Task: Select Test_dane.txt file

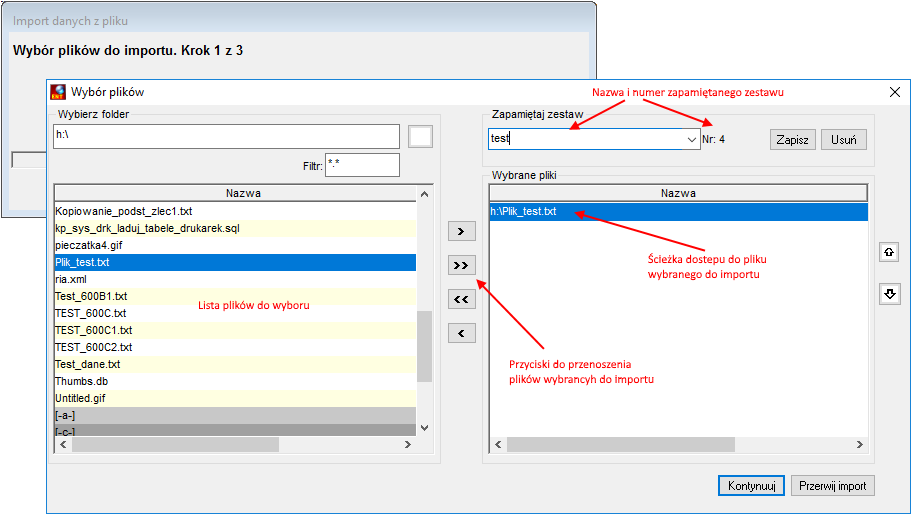Action: point(235,364)
